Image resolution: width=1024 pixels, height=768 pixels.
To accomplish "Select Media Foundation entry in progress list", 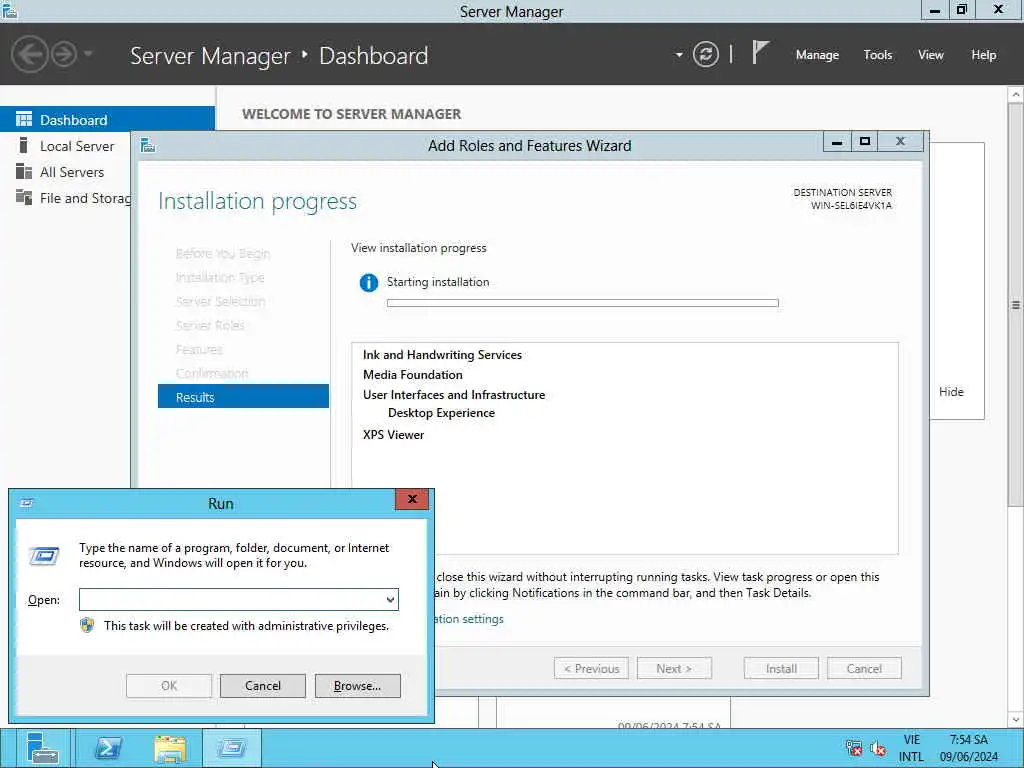I will pos(412,374).
